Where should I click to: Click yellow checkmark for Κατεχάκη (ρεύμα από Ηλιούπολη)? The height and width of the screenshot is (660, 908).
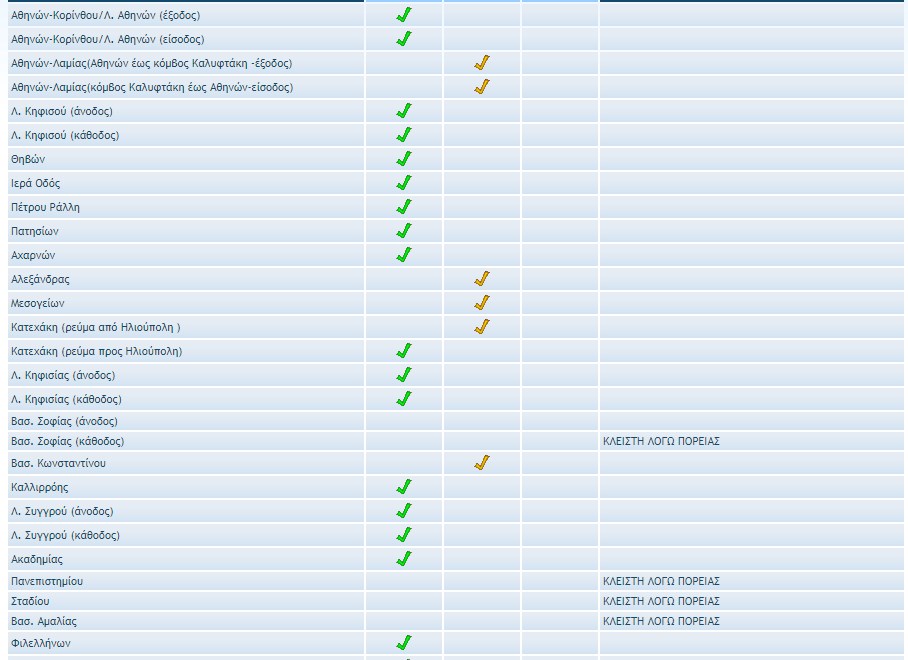[482, 327]
